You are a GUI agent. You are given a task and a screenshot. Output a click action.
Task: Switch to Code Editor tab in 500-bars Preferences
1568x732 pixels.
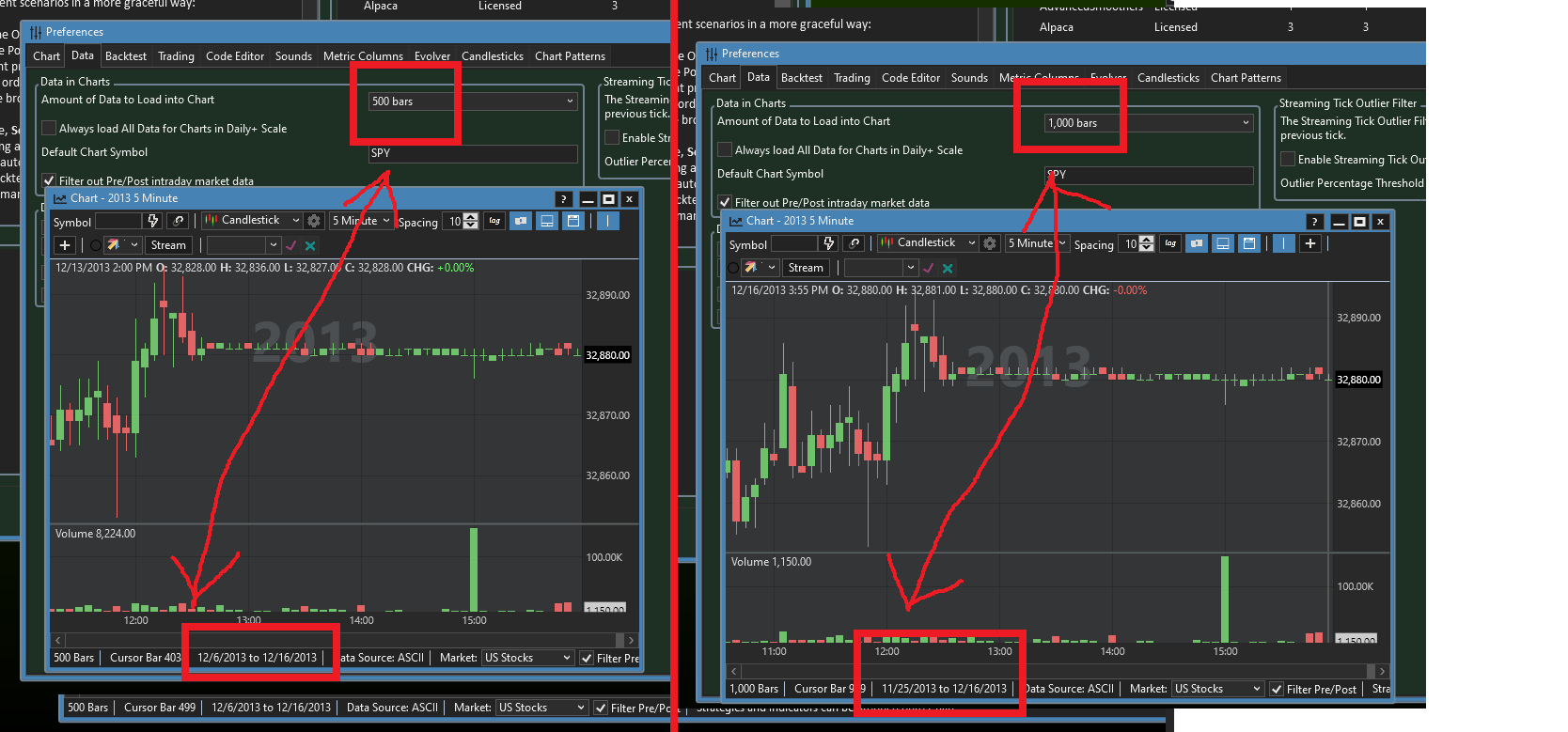pos(235,56)
